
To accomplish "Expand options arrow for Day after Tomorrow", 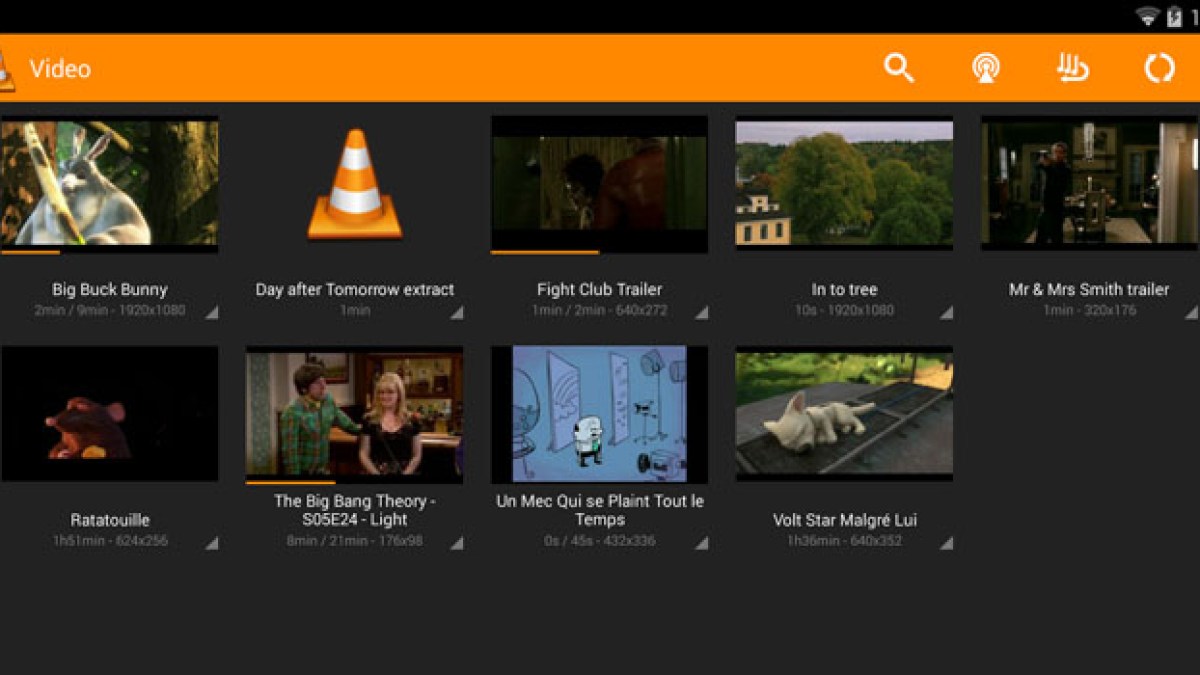I will (457, 313).
